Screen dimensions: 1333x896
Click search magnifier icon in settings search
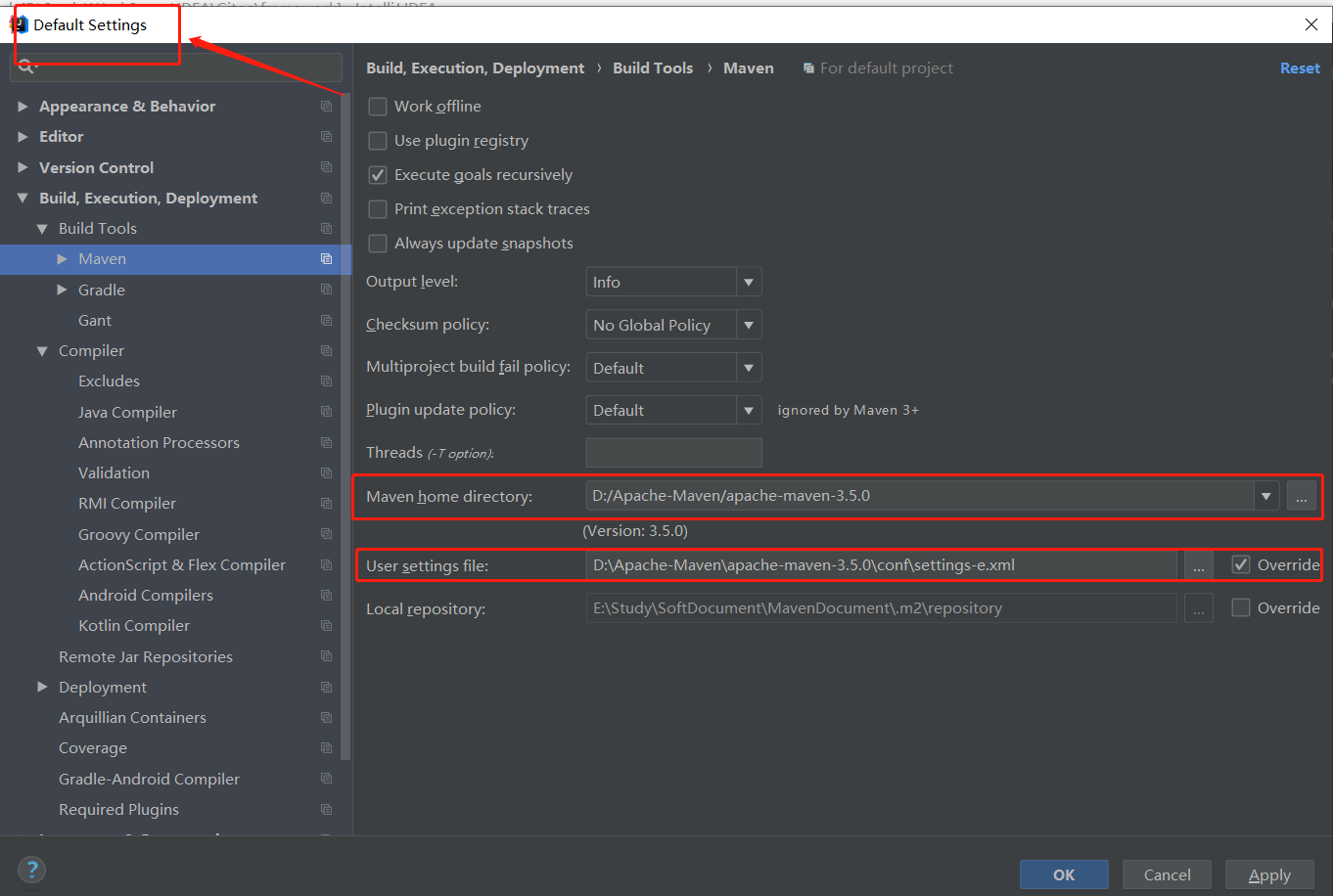tap(25, 67)
